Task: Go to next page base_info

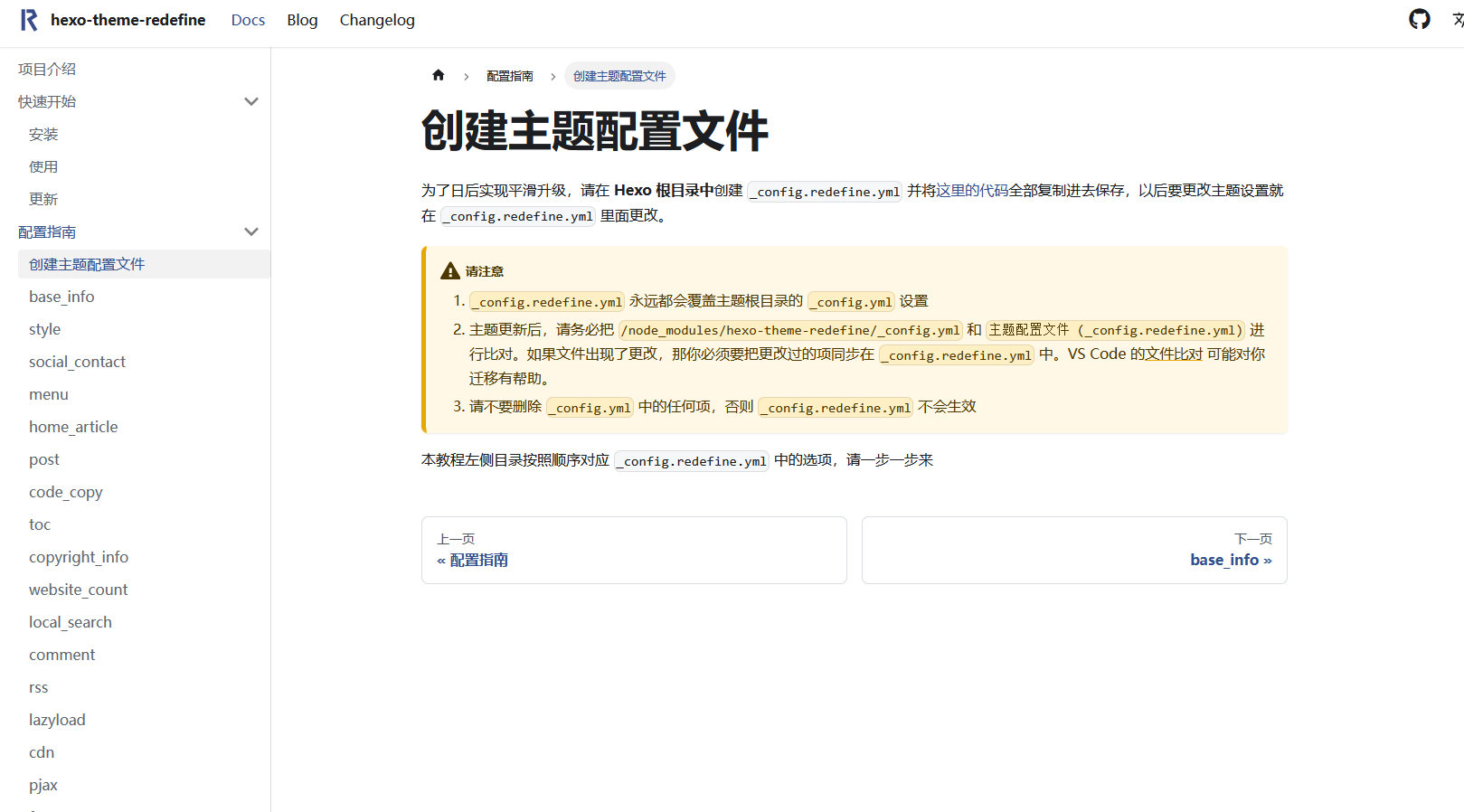Action: pyautogui.click(x=1230, y=560)
